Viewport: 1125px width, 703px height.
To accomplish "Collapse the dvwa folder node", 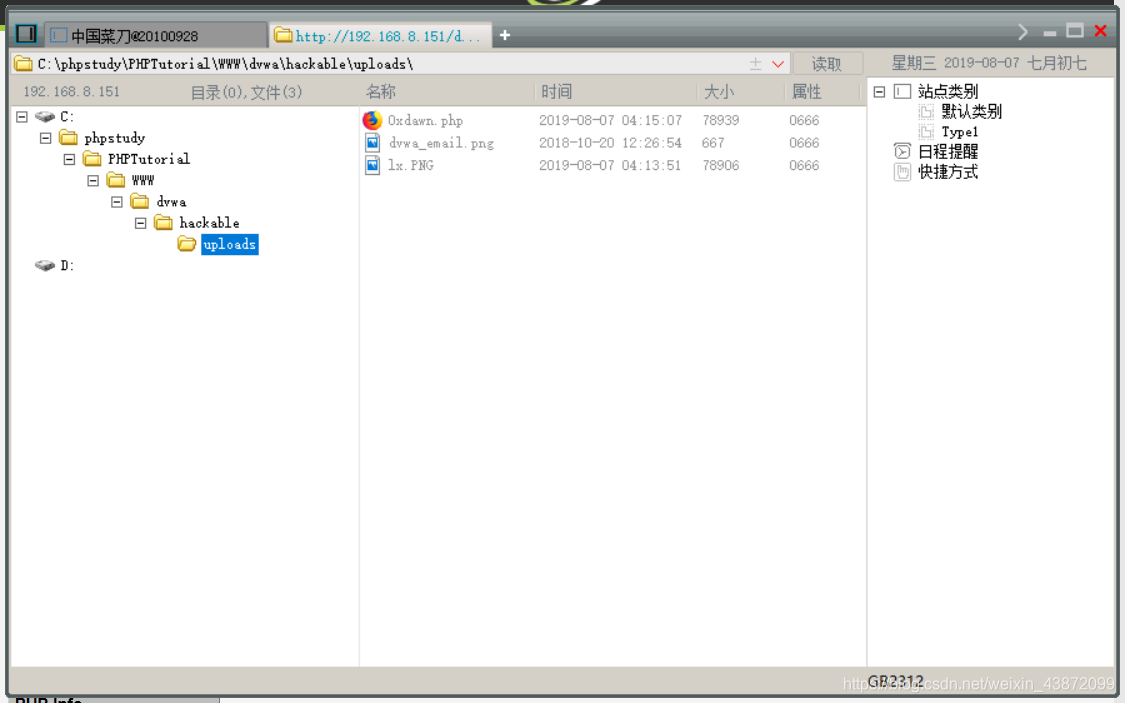I will [x=117, y=202].
